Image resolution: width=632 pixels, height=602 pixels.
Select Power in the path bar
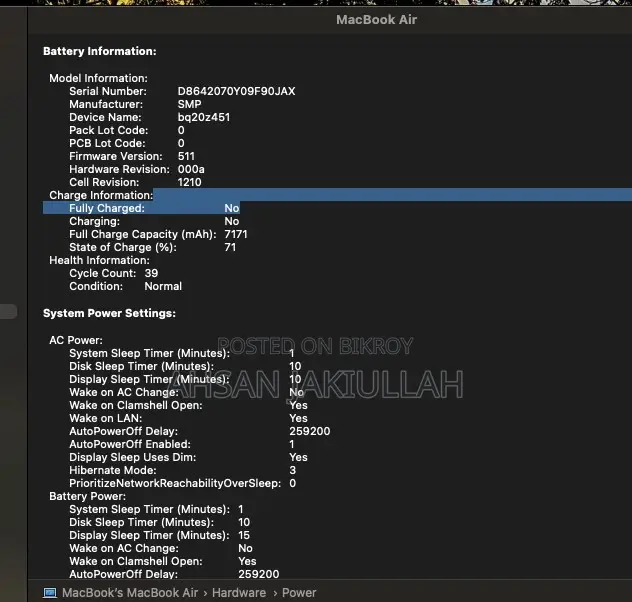pyautogui.click(x=299, y=593)
